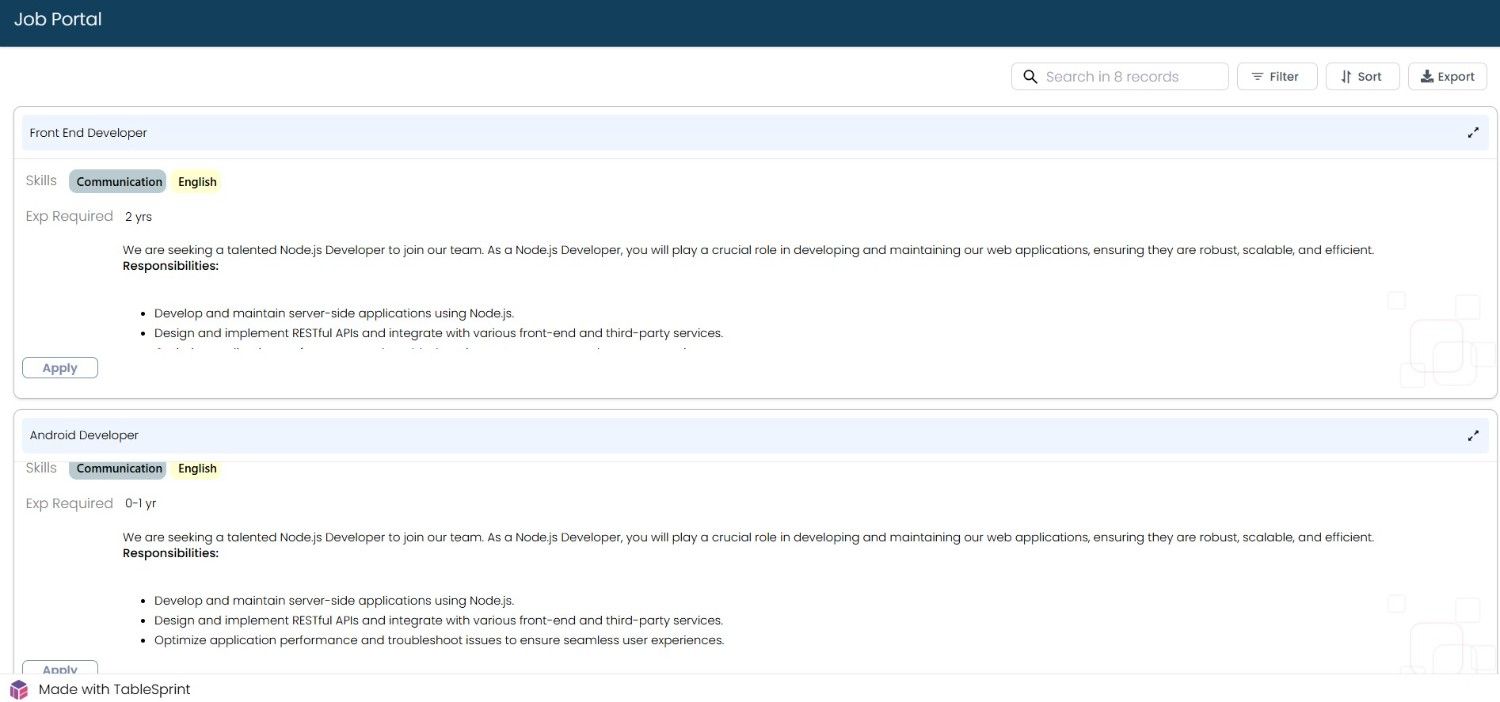Open the Front End Developer title header

88,133
